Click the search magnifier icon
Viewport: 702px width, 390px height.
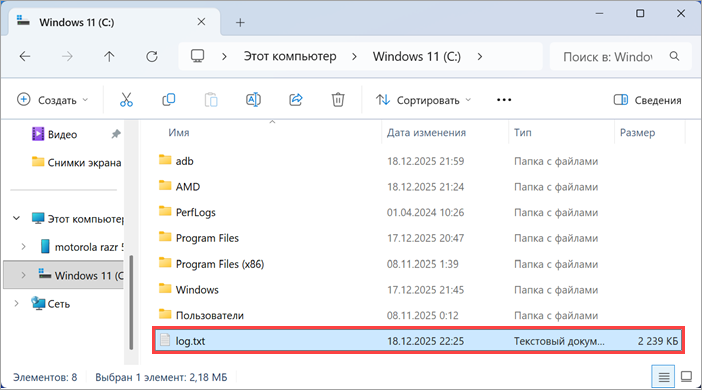coord(674,56)
